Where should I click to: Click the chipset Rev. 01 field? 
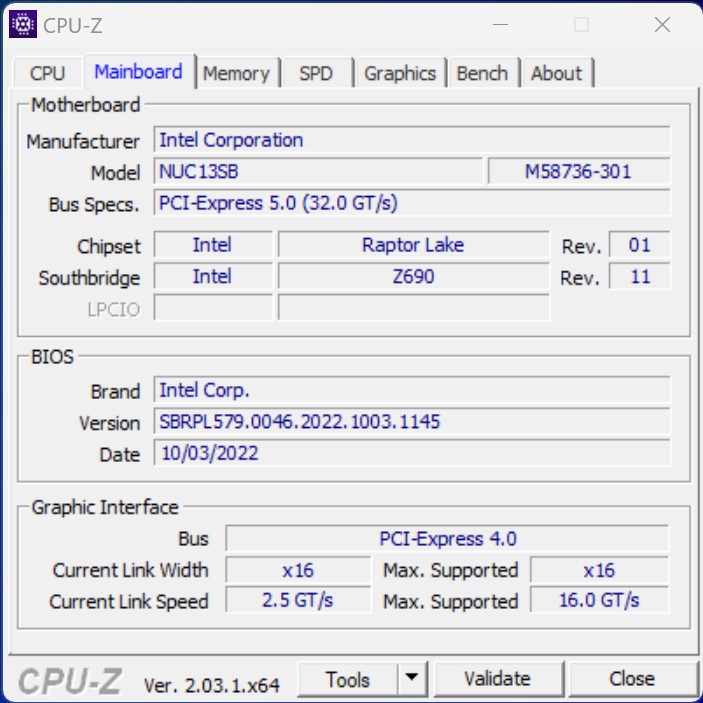point(640,245)
